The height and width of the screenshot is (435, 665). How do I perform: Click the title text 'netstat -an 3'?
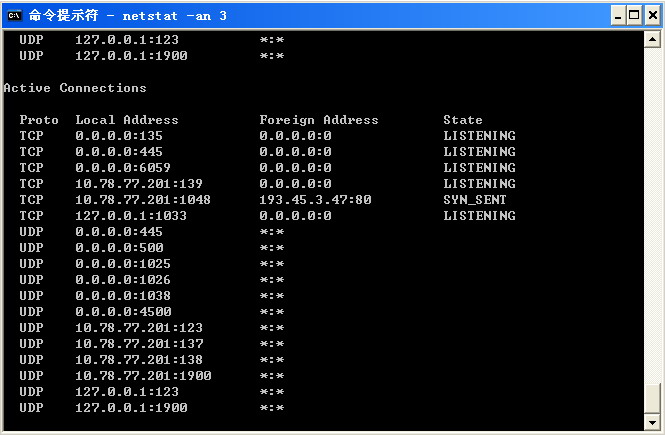click(174, 16)
